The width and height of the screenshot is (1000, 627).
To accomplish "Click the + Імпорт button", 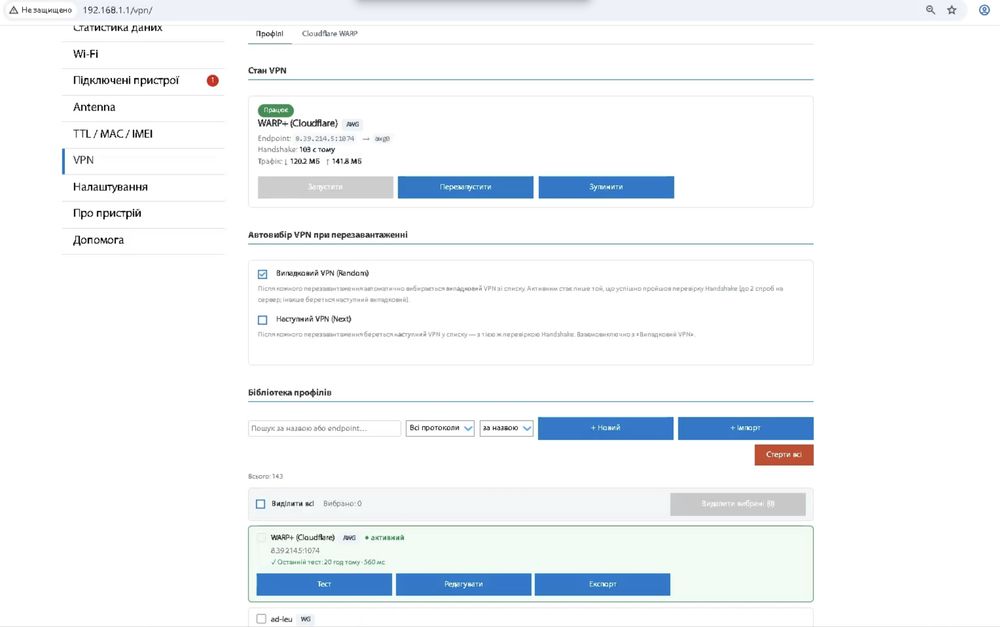I will pyautogui.click(x=746, y=428).
